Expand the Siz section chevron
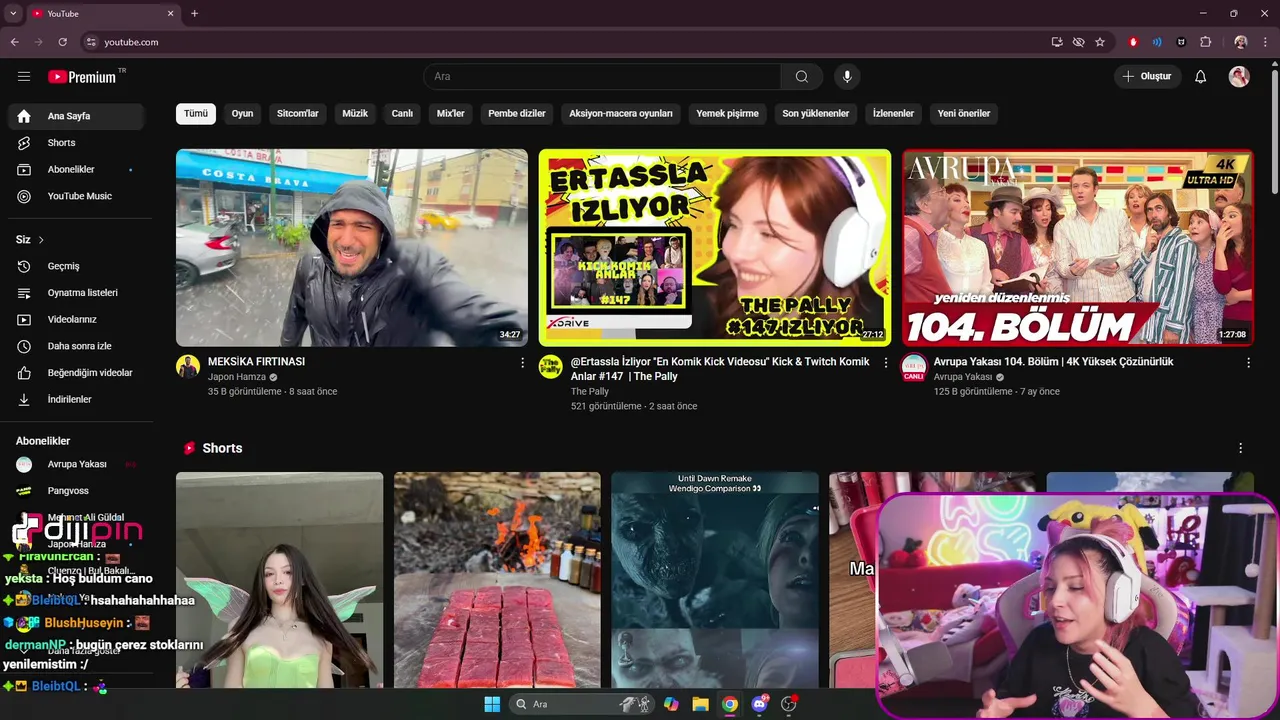Viewport: 1280px width, 720px height. [x=41, y=240]
